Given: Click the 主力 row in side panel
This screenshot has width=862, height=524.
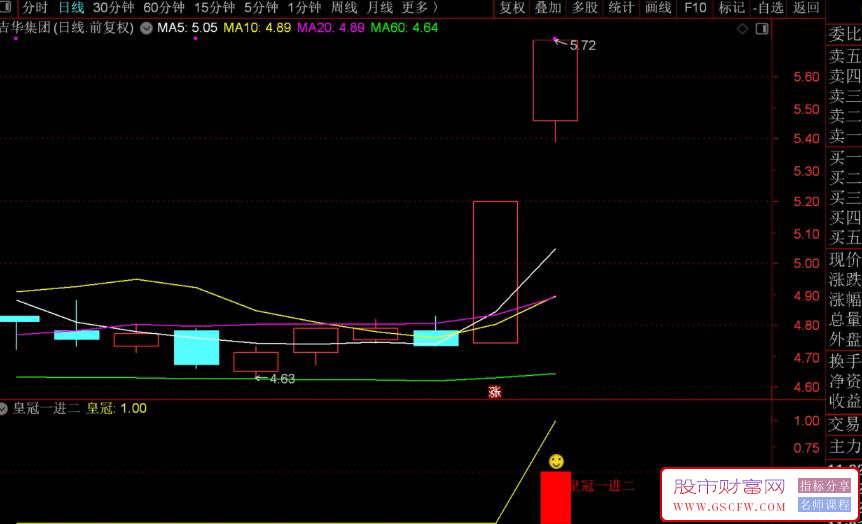Looking at the screenshot, I should [x=844, y=446].
